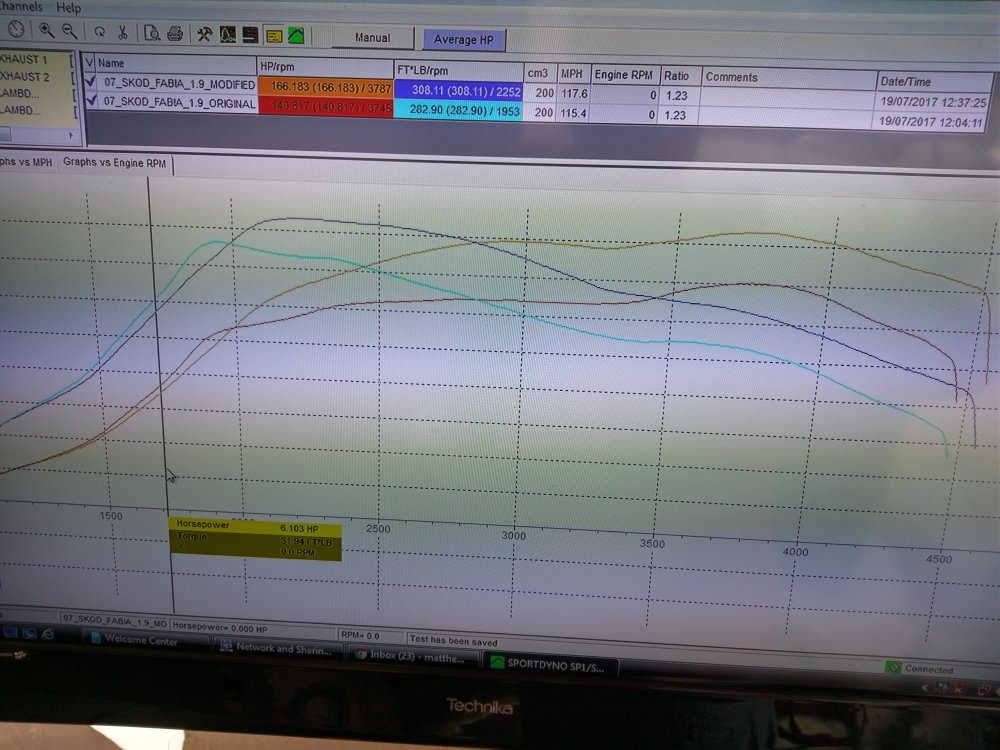Click the Average HP button

(464, 40)
